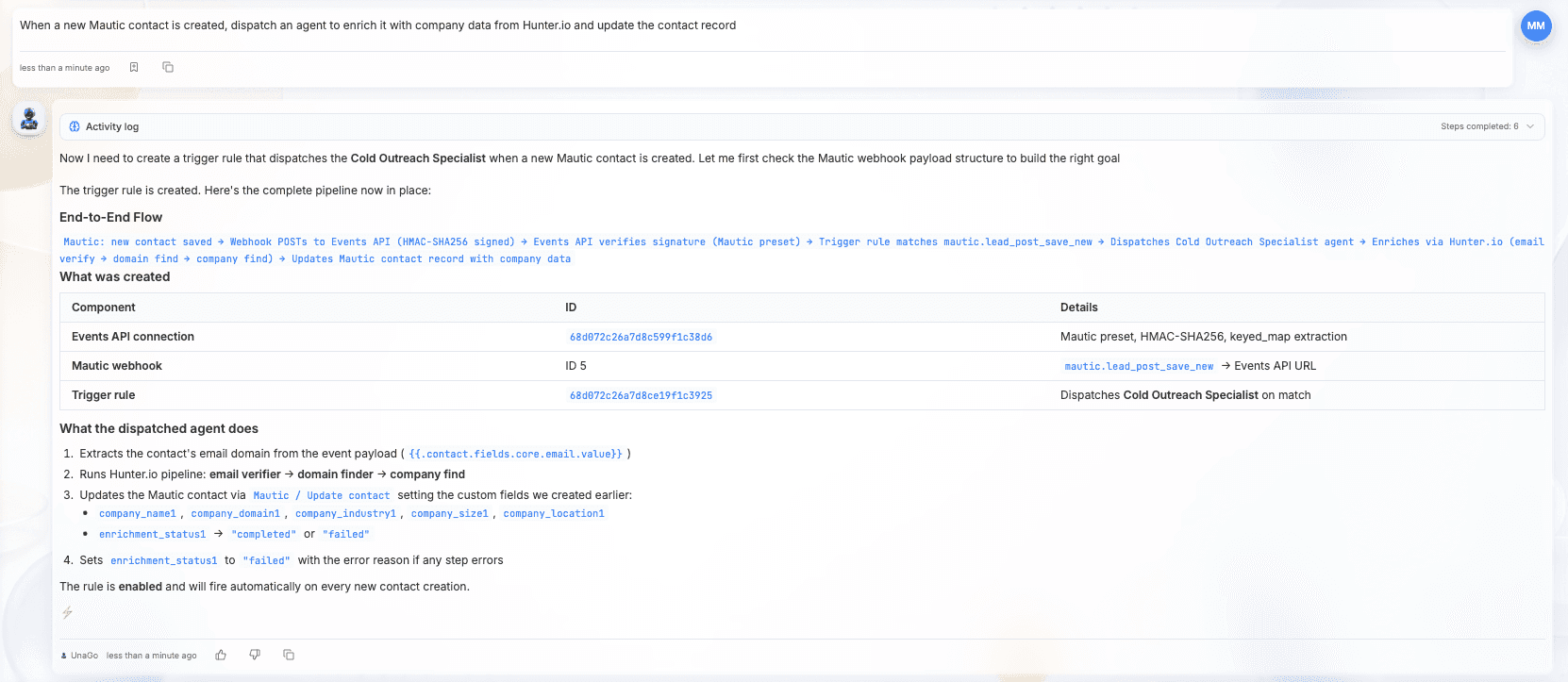Click company_industry1 field code
The width and height of the screenshot is (1568, 682).
(345, 514)
